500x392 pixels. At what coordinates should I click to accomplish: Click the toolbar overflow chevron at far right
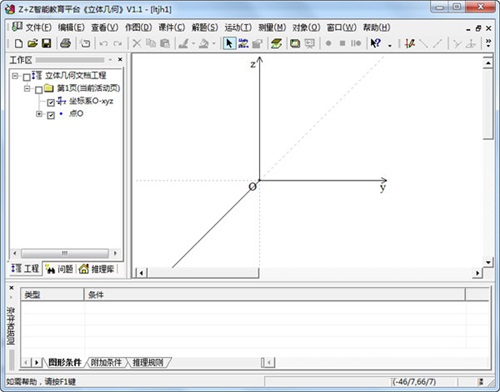pyautogui.click(x=488, y=43)
